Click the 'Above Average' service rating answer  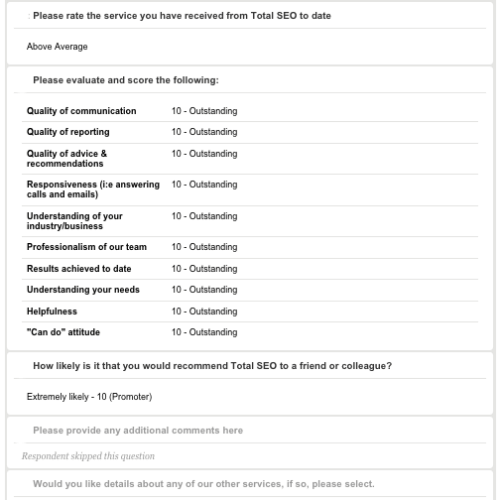point(57,47)
